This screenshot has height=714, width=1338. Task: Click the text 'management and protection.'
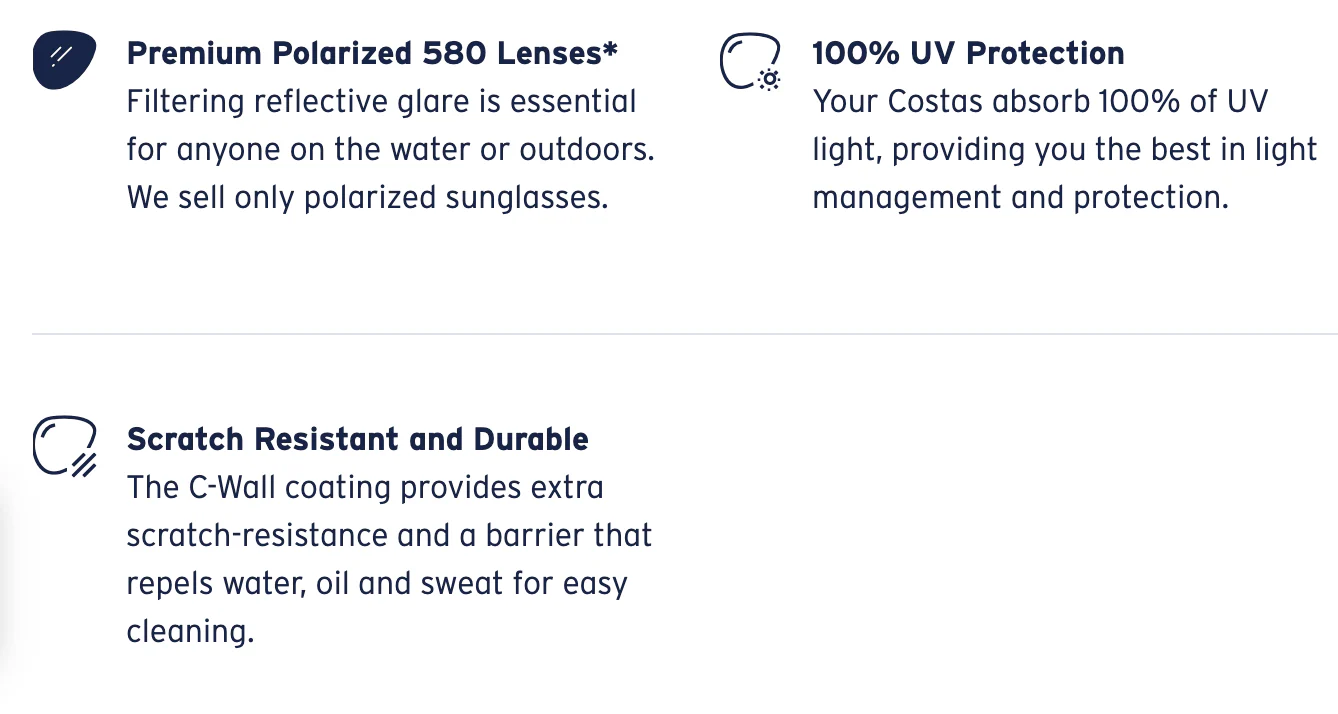click(1020, 198)
